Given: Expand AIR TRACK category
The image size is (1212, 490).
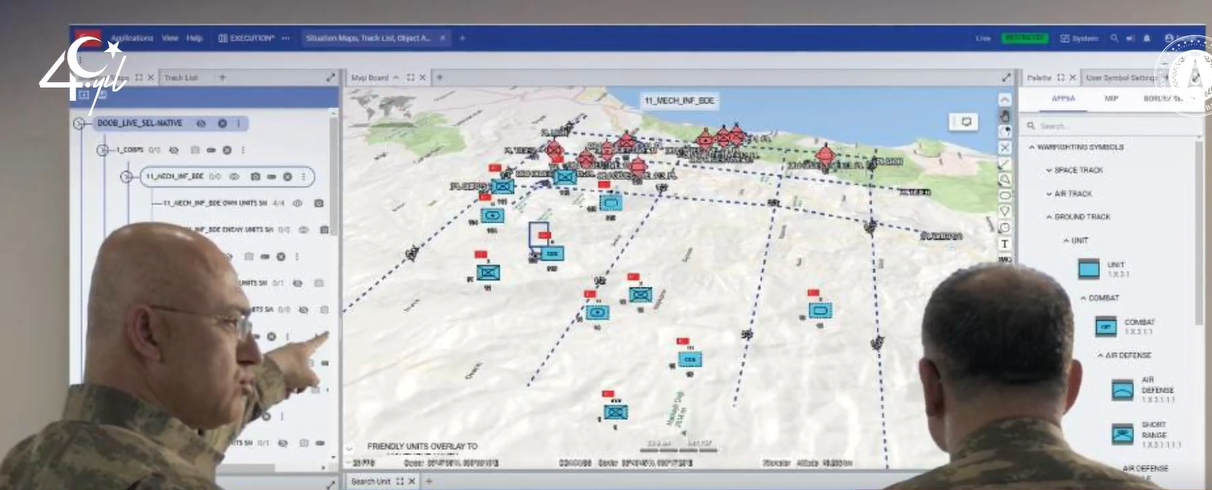Looking at the screenshot, I should (x=1049, y=193).
